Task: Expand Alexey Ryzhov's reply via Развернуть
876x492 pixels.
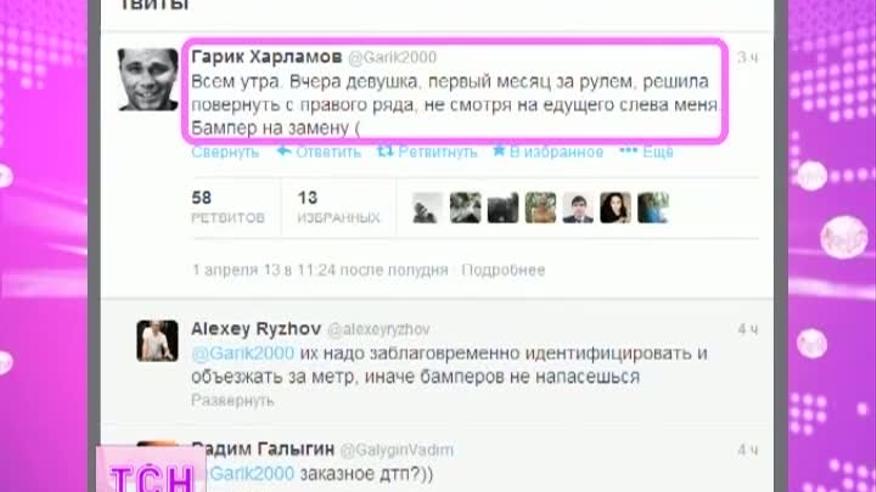Action: coord(232,400)
